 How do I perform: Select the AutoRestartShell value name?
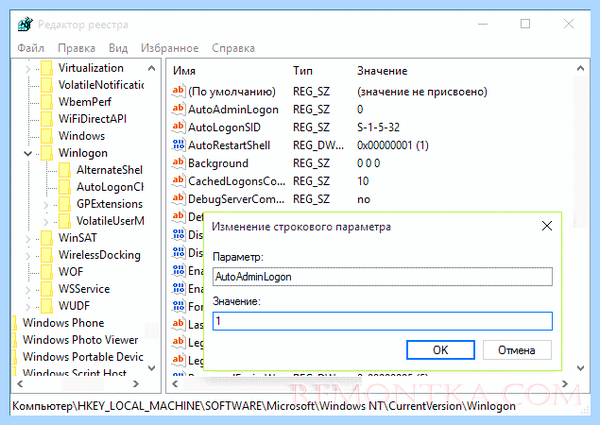point(229,145)
